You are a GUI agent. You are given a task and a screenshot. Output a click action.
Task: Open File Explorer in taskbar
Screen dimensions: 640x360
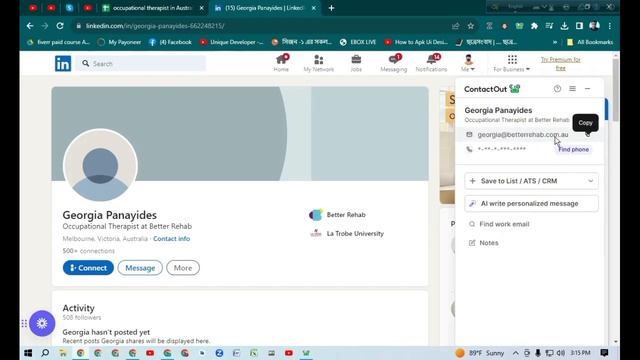[x=63, y=353]
